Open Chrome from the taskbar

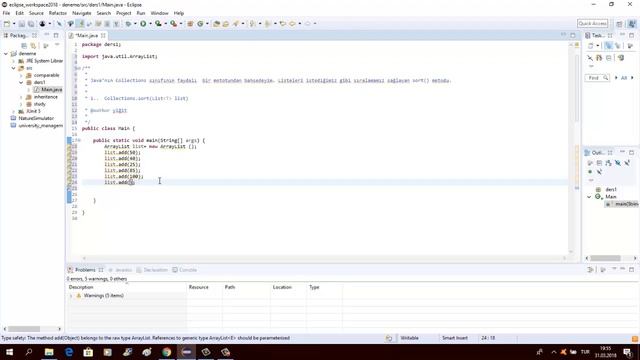167,352
